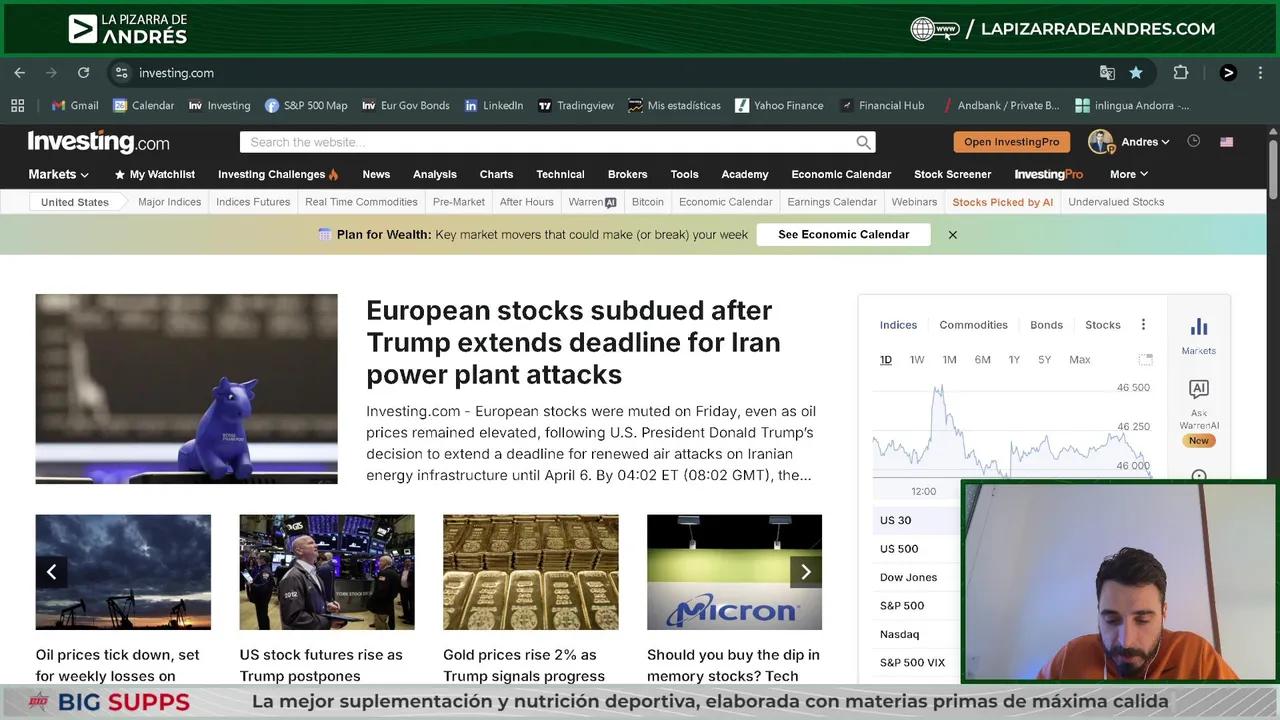
Task: Open the Chrome apps grid icon
Action: click(18, 105)
